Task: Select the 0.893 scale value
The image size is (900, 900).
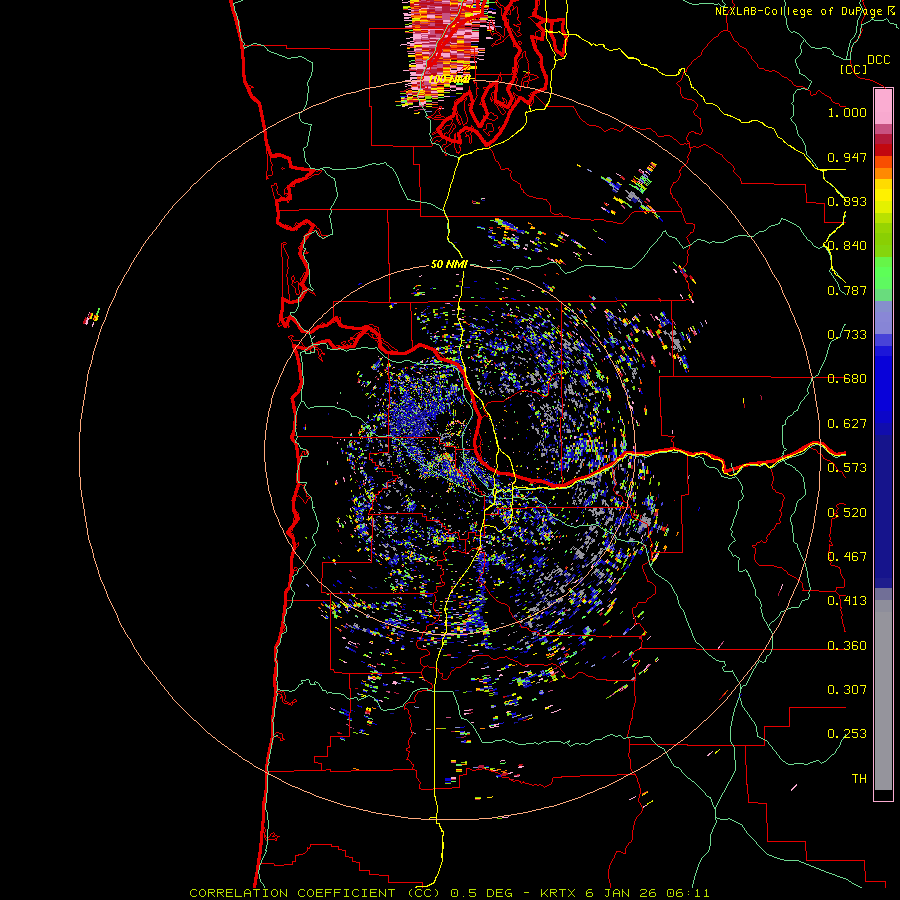Action: tap(847, 201)
